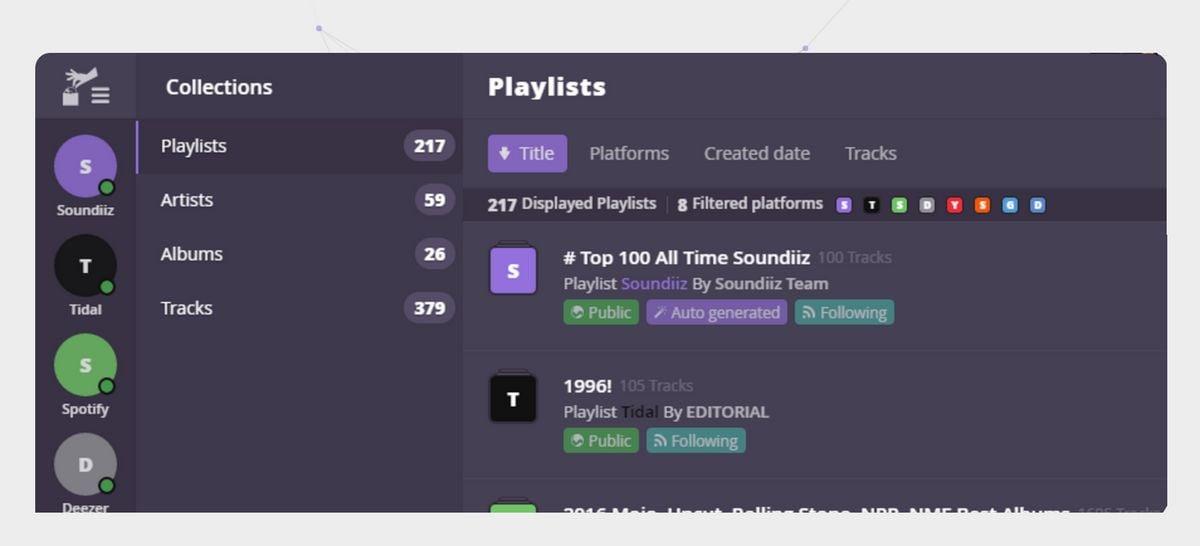Viewport: 1200px width, 546px height.
Task: Select the Deezer platform avatar
Action: pyautogui.click(x=85, y=464)
